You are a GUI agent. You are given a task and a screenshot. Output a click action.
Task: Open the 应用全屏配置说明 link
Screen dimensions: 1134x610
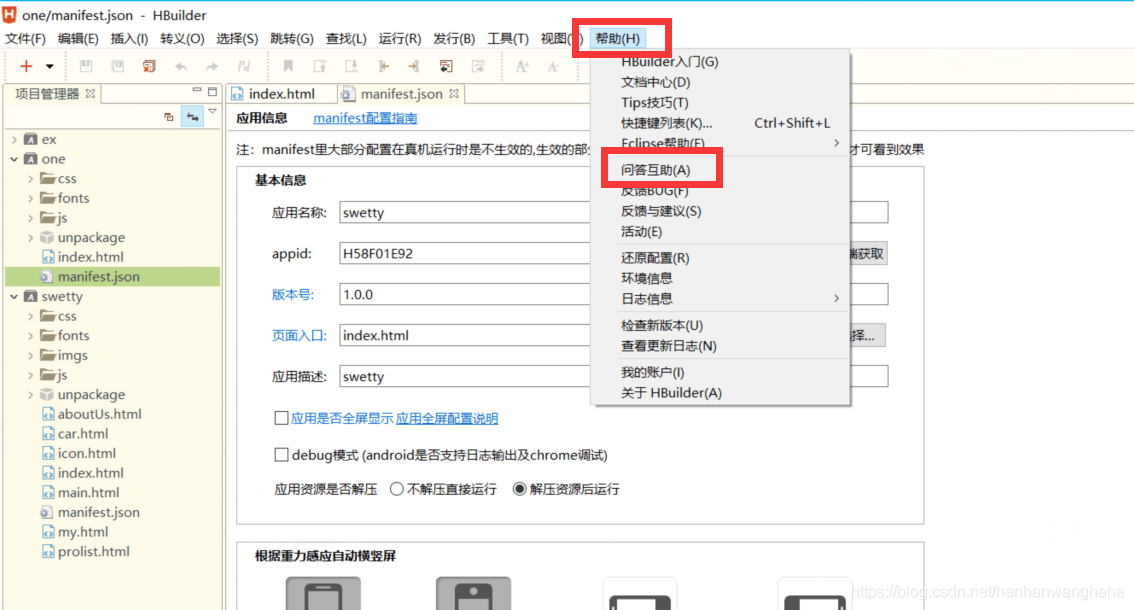[x=447, y=418]
